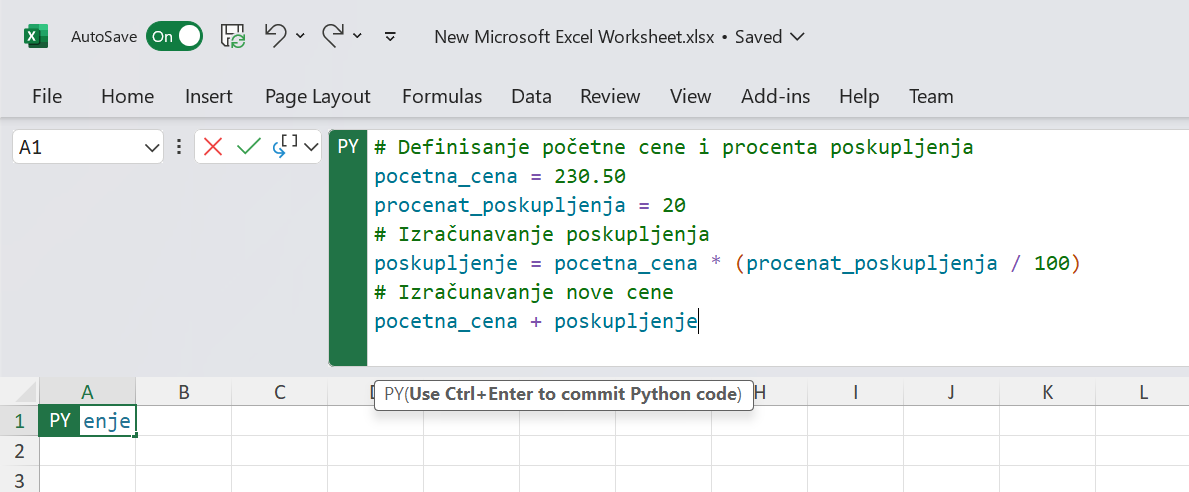Switch to the Home ribbon tab
The image size is (1189, 492).
pyautogui.click(x=127, y=96)
